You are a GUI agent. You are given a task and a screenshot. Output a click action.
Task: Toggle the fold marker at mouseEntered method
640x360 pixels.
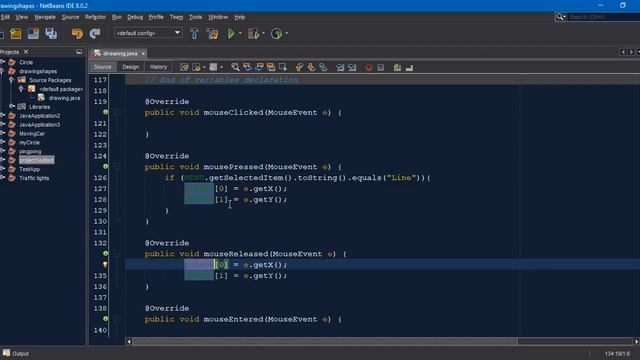pos(117,319)
